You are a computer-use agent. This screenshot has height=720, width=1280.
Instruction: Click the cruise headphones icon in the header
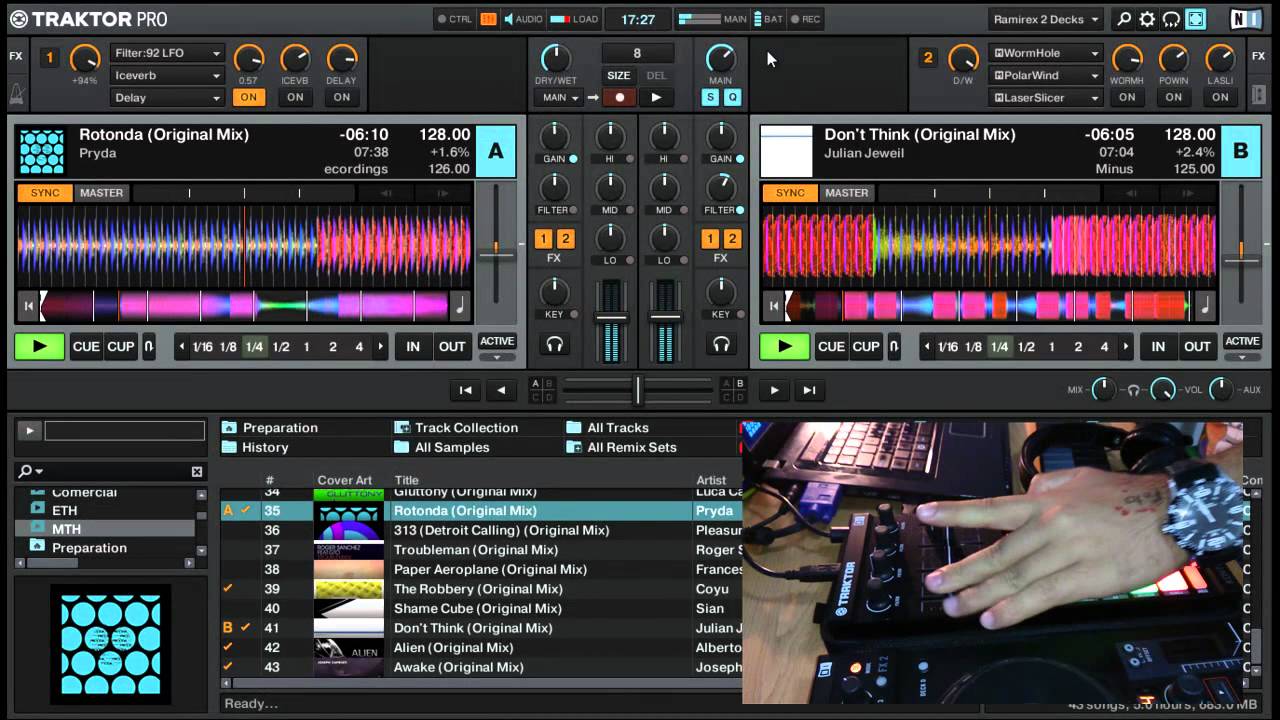[x=1171, y=19]
